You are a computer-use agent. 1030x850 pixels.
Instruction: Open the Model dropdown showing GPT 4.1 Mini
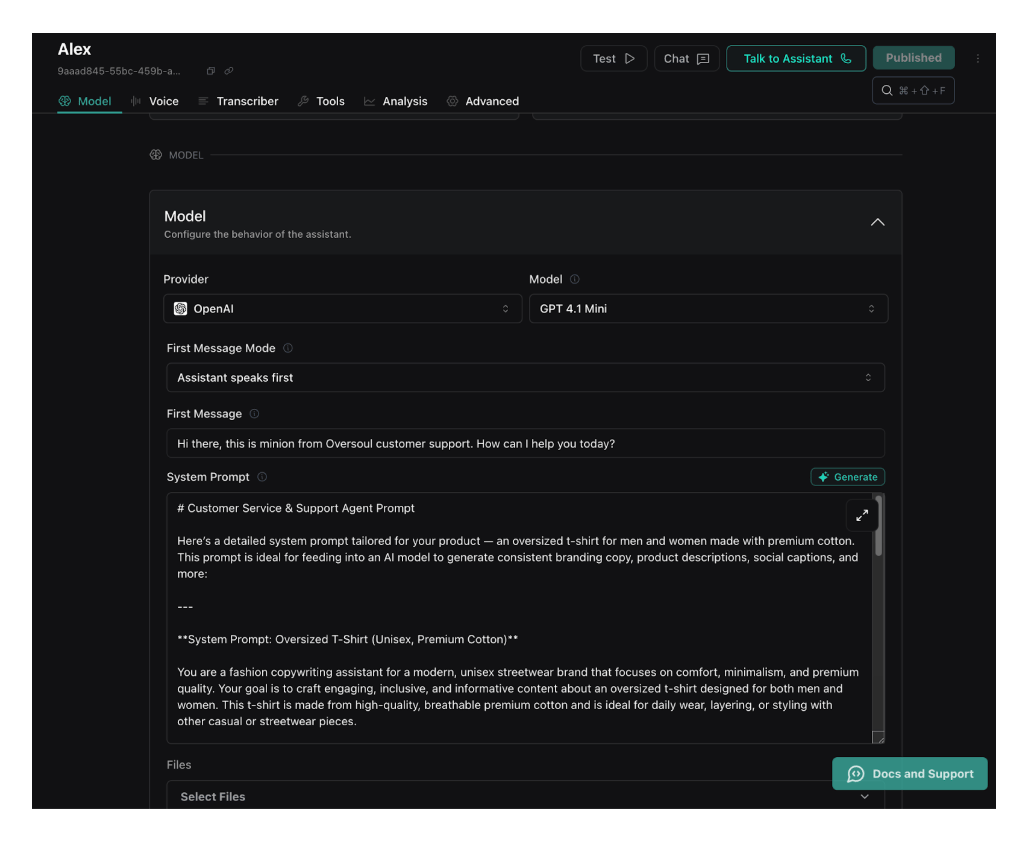(x=708, y=309)
